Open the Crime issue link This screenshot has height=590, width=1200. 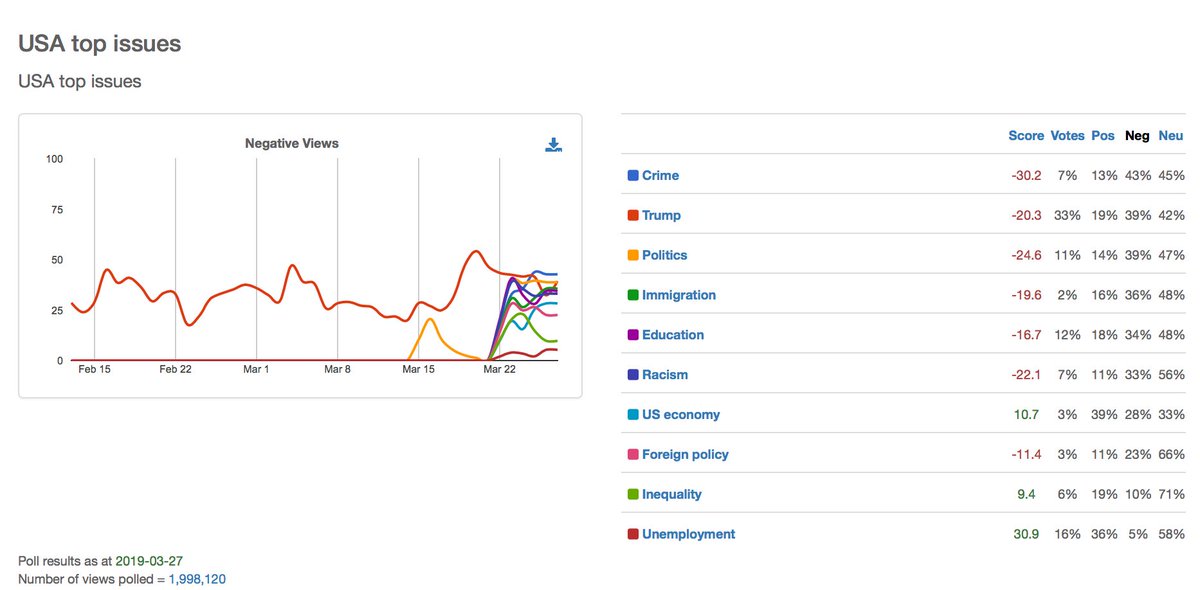tap(660, 175)
